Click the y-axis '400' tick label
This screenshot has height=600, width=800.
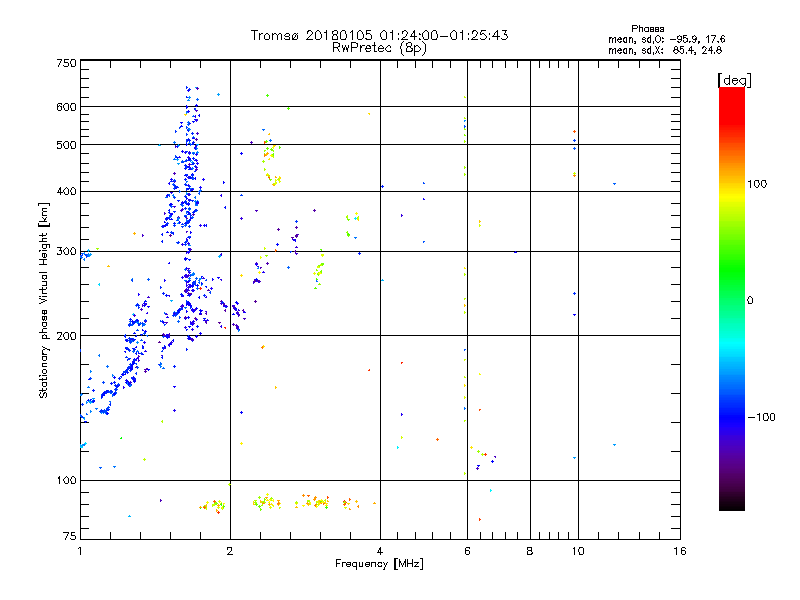coord(66,191)
